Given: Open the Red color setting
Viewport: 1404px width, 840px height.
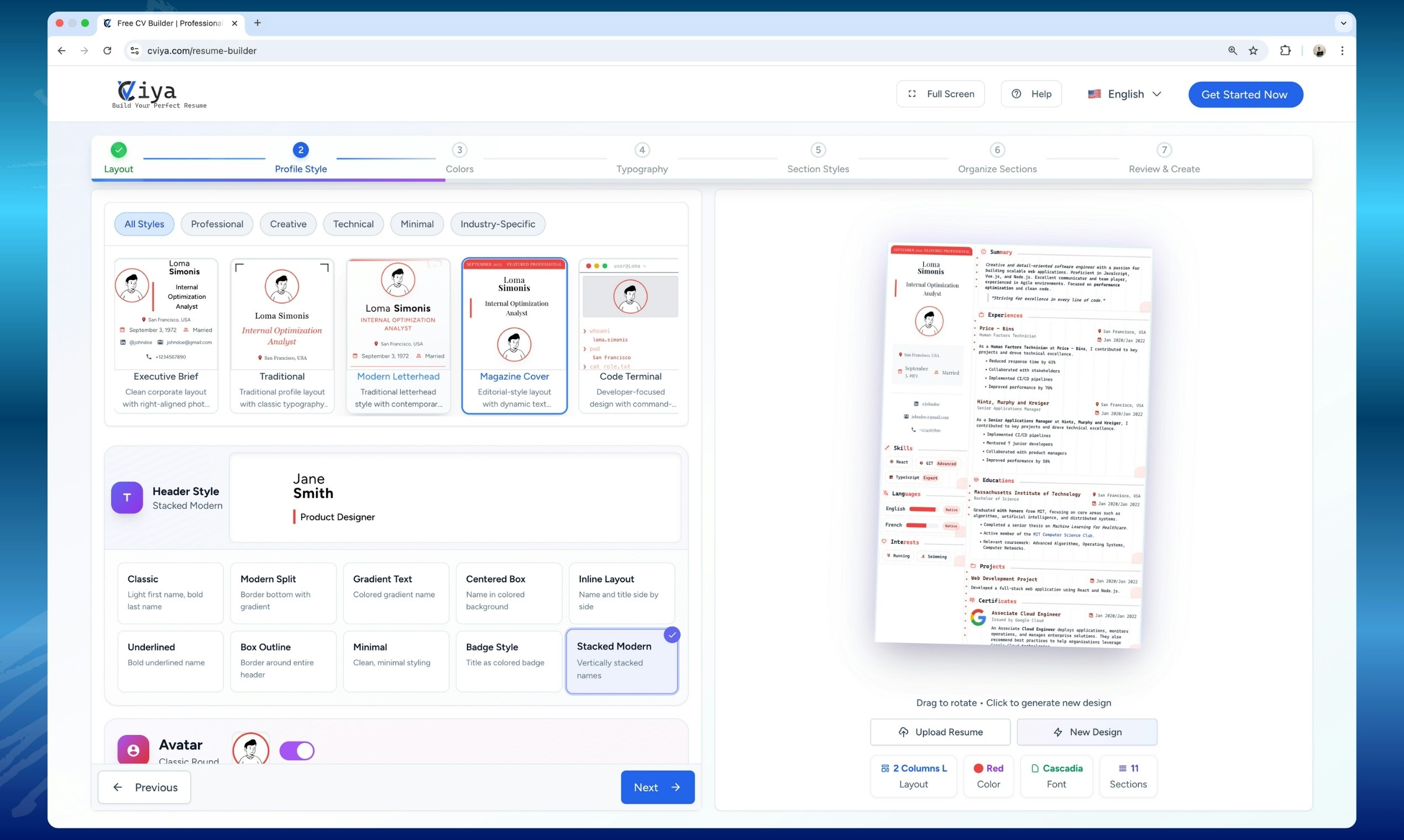Looking at the screenshot, I should point(988,775).
